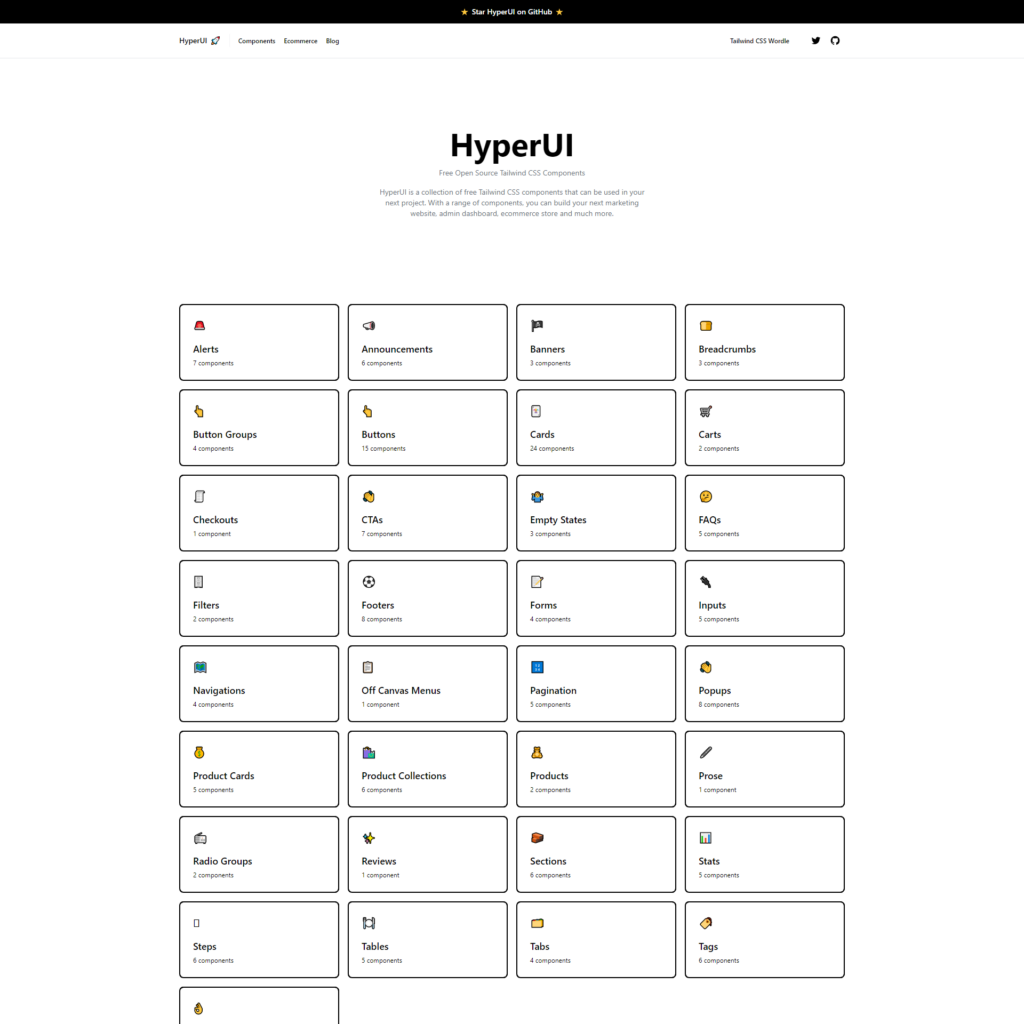
Task: Open Tailwind CSS Wordle
Action: 759,41
